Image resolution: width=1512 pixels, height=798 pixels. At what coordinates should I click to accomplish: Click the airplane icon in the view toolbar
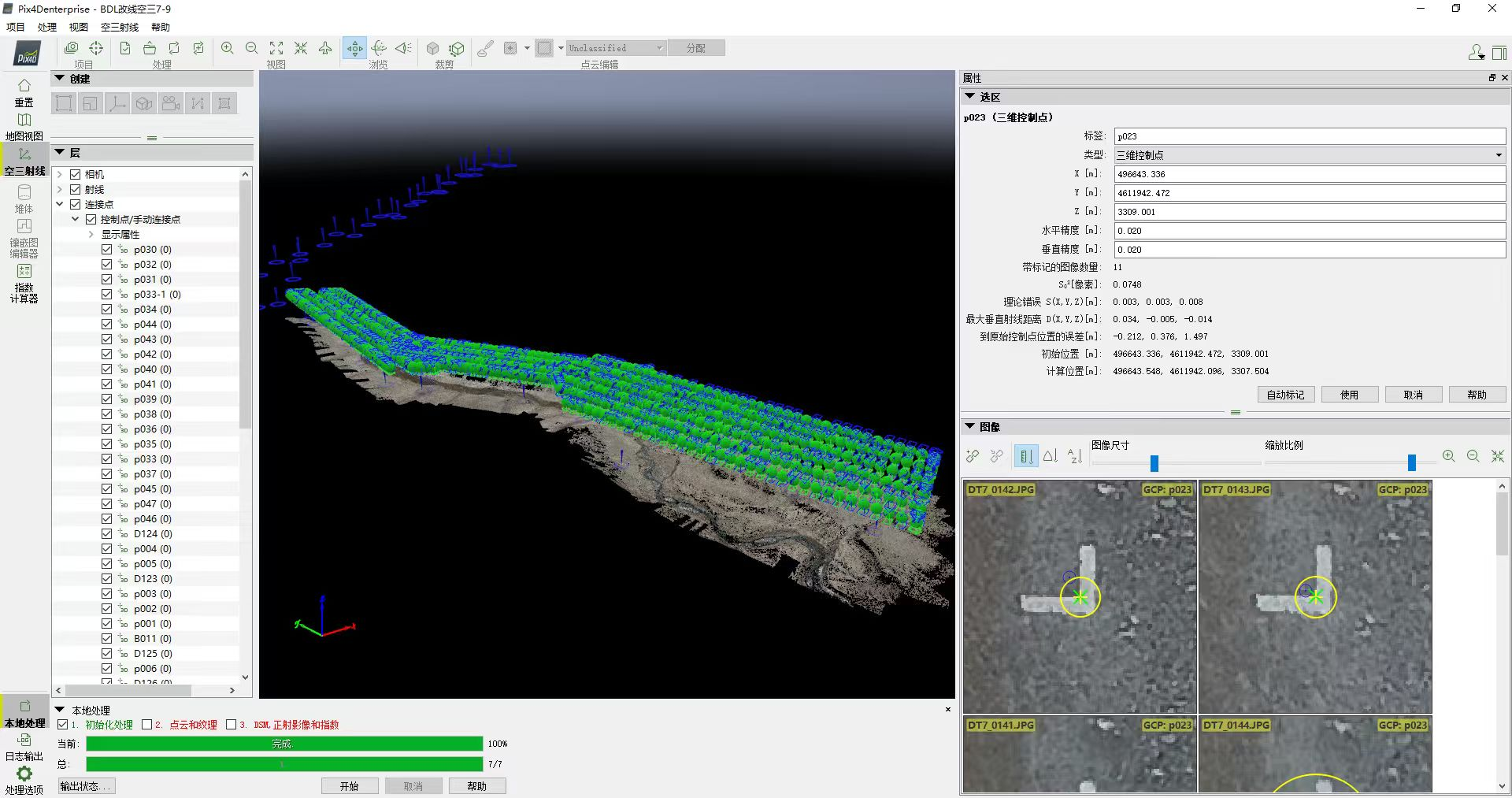(x=325, y=48)
